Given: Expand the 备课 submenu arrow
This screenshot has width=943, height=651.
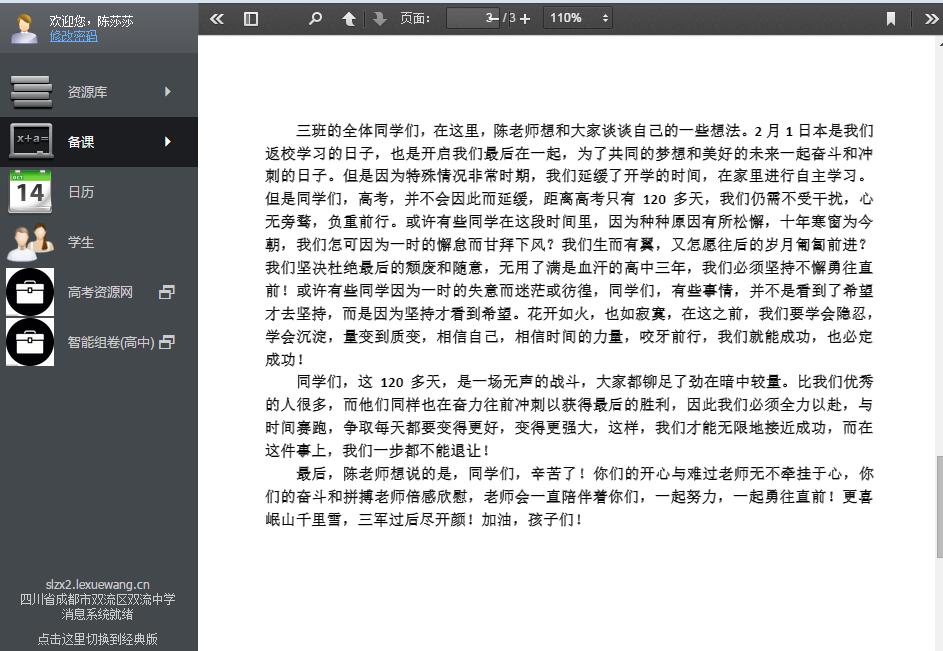Looking at the screenshot, I should point(168,141).
